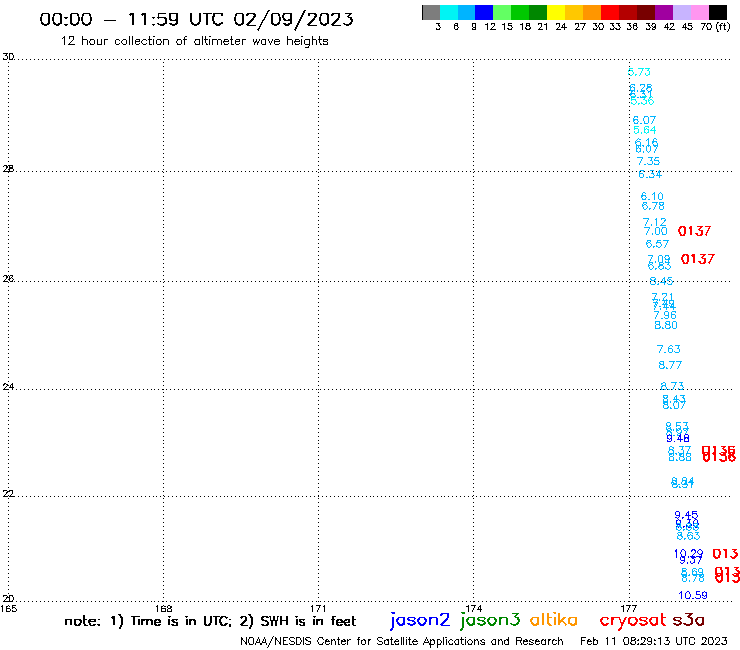The height and width of the screenshot is (650, 740).
Task: Click the jason2 satellite label
Action: 420,620
